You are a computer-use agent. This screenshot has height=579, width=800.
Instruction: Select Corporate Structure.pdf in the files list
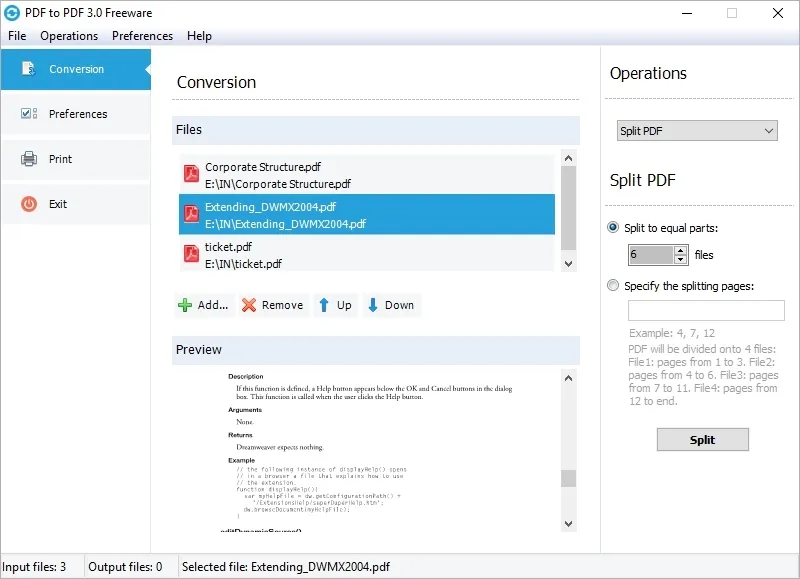coord(300,173)
